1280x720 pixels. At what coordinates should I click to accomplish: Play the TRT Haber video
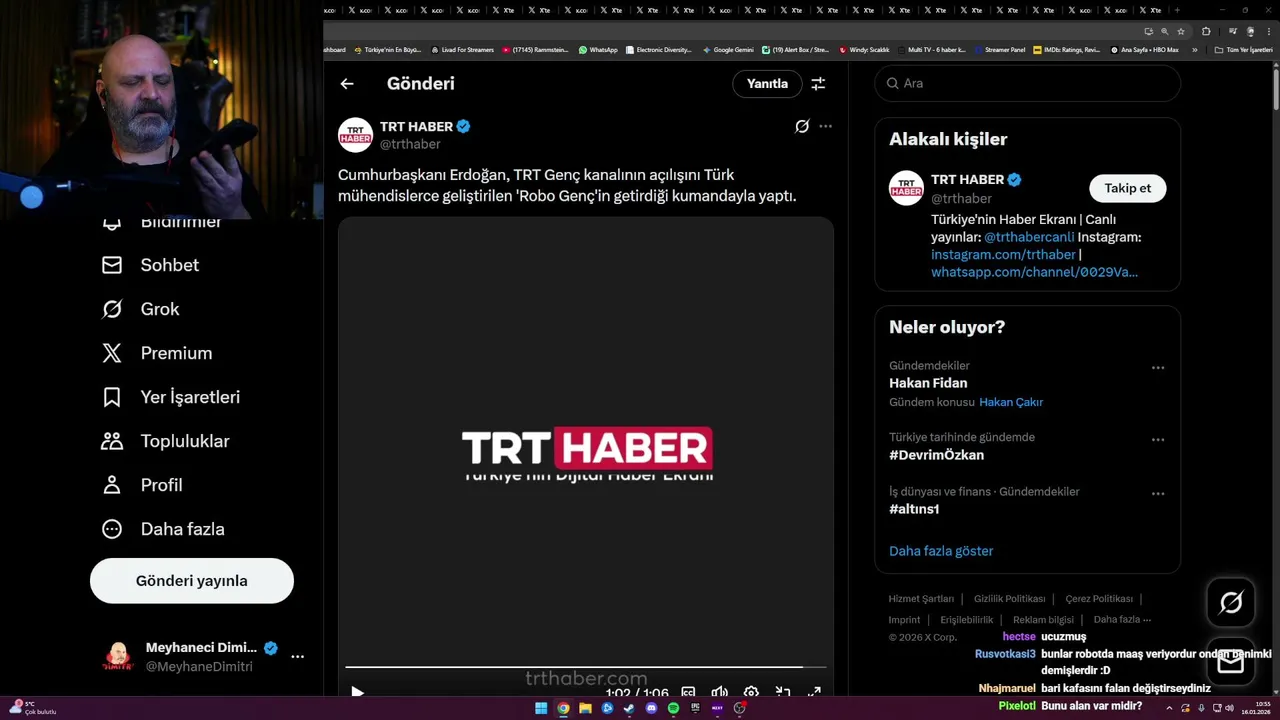point(357,692)
